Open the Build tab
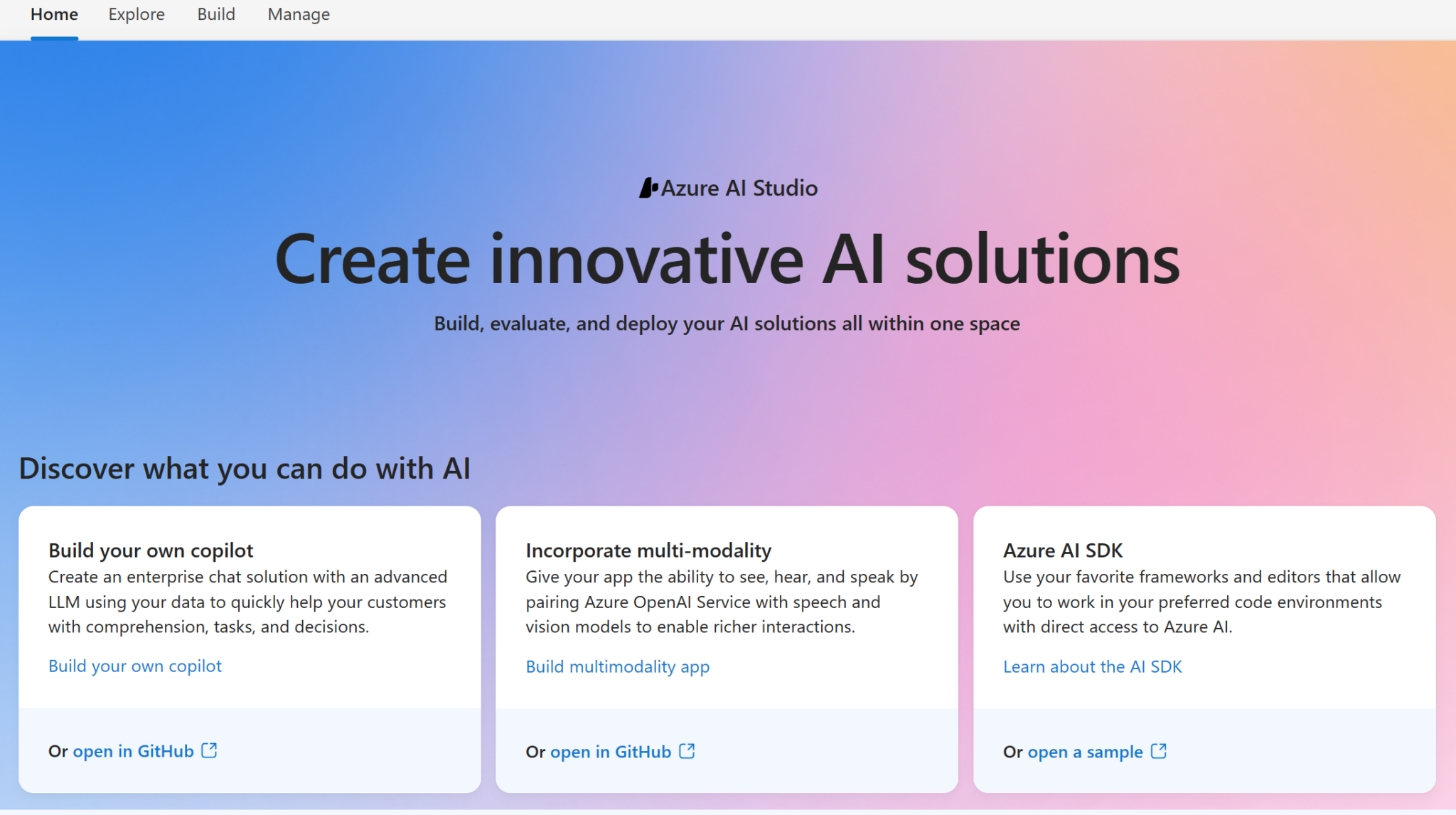 (x=215, y=14)
